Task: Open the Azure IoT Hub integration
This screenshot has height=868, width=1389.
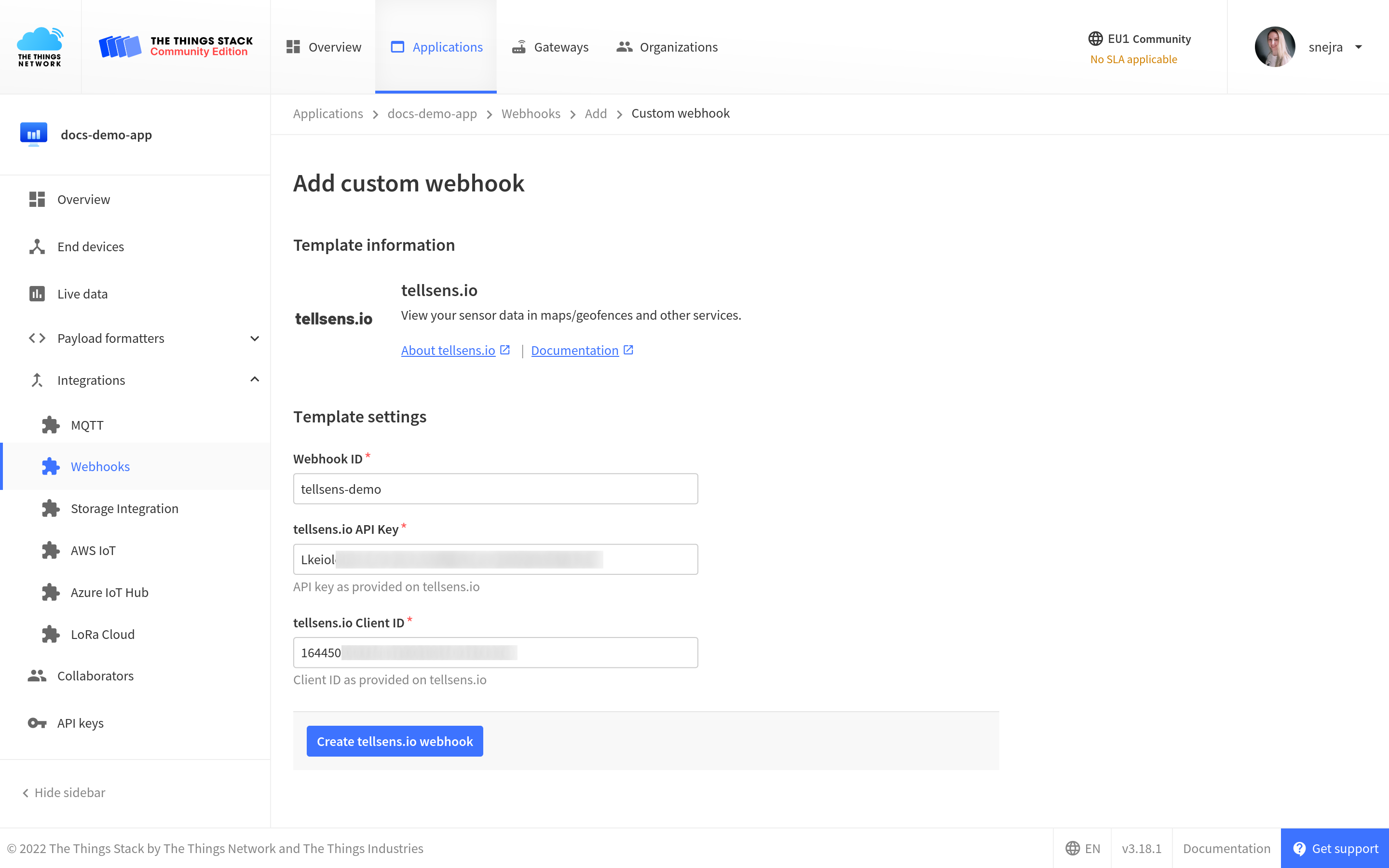Action: (x=109, y=592)
